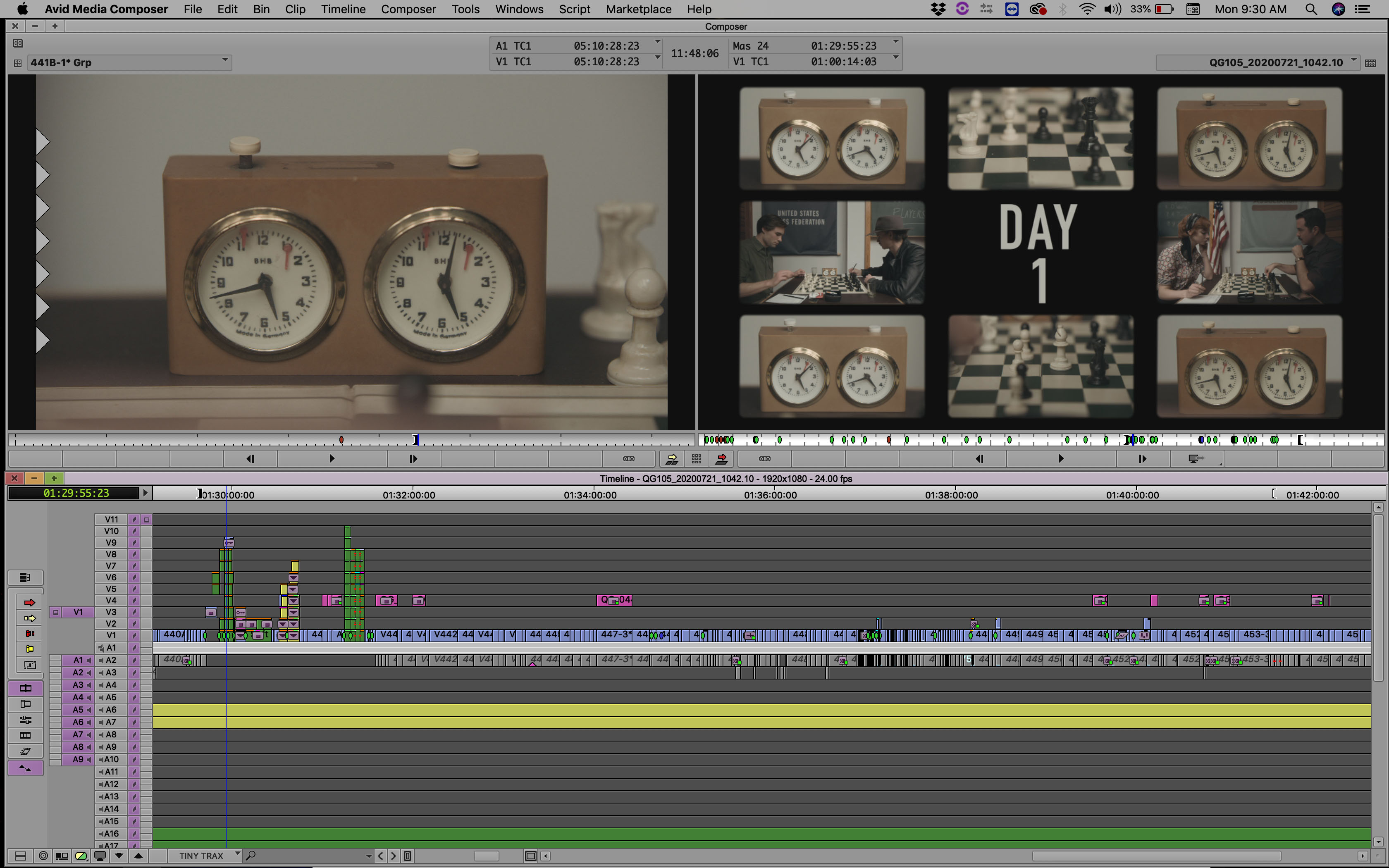Open the Timeline menu
The image size is (1389, 868).
(x=343, y=9)
